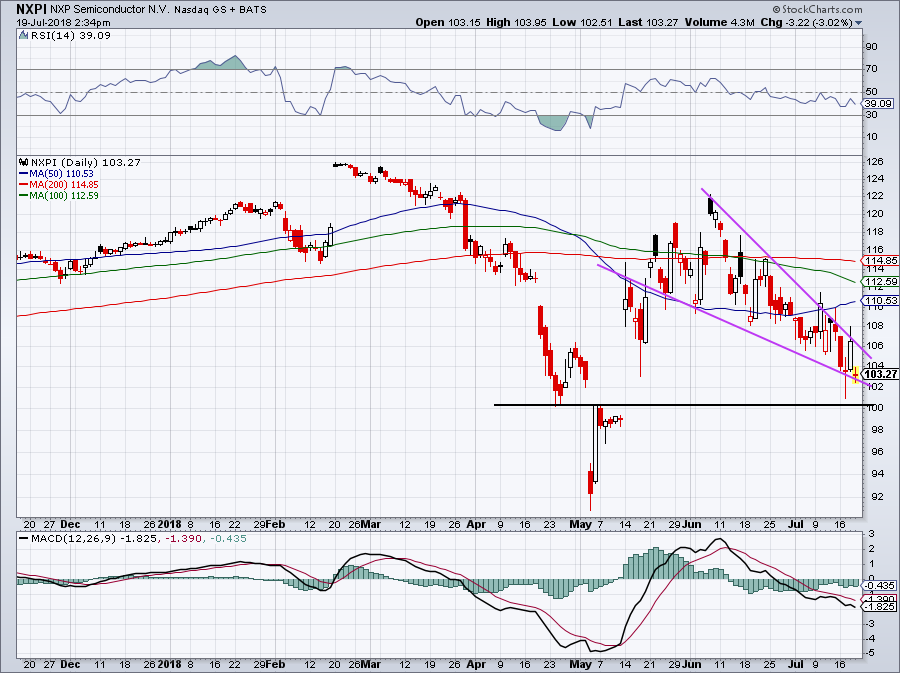Click the Apr label under the price panel
The image size is (900, 673).
point(476,524)
